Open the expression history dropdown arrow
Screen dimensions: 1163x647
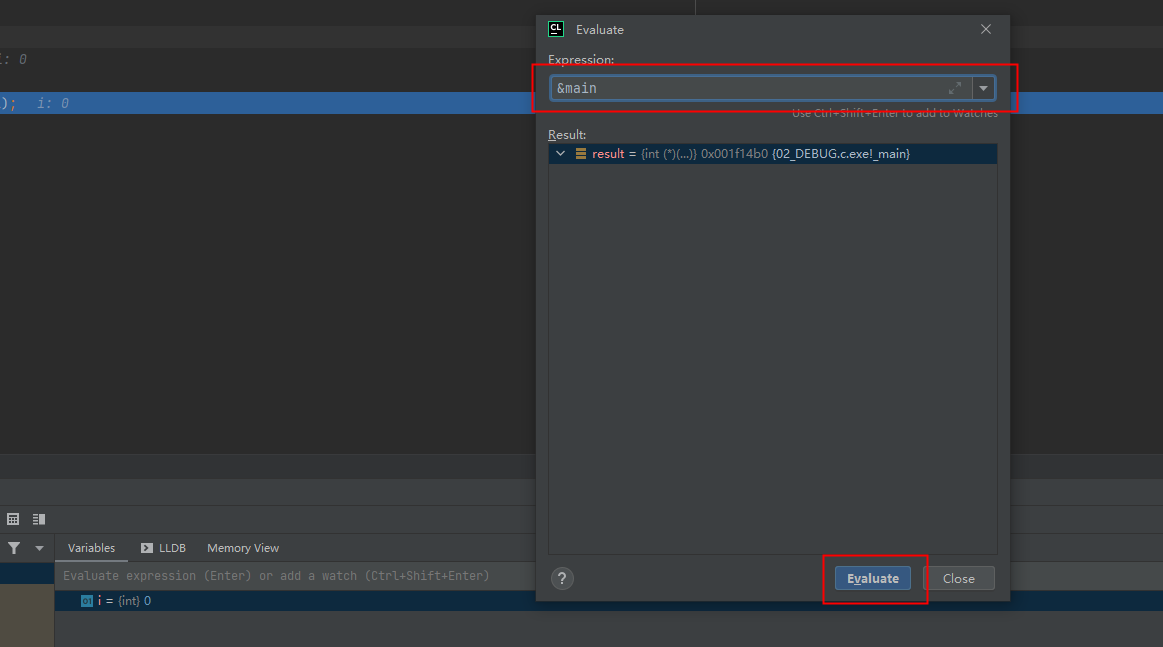click(984, 88)
